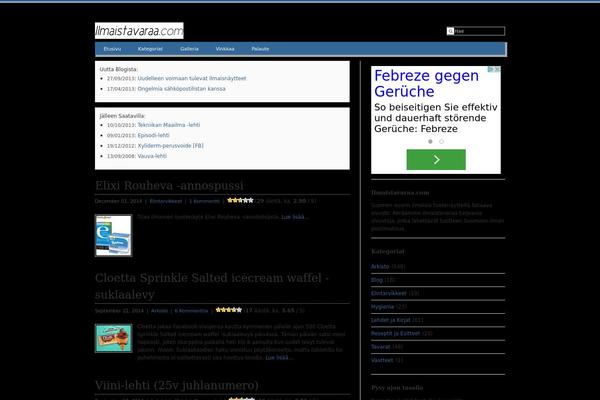Open the Tavarat category in sidebar

tap(380, 347)
